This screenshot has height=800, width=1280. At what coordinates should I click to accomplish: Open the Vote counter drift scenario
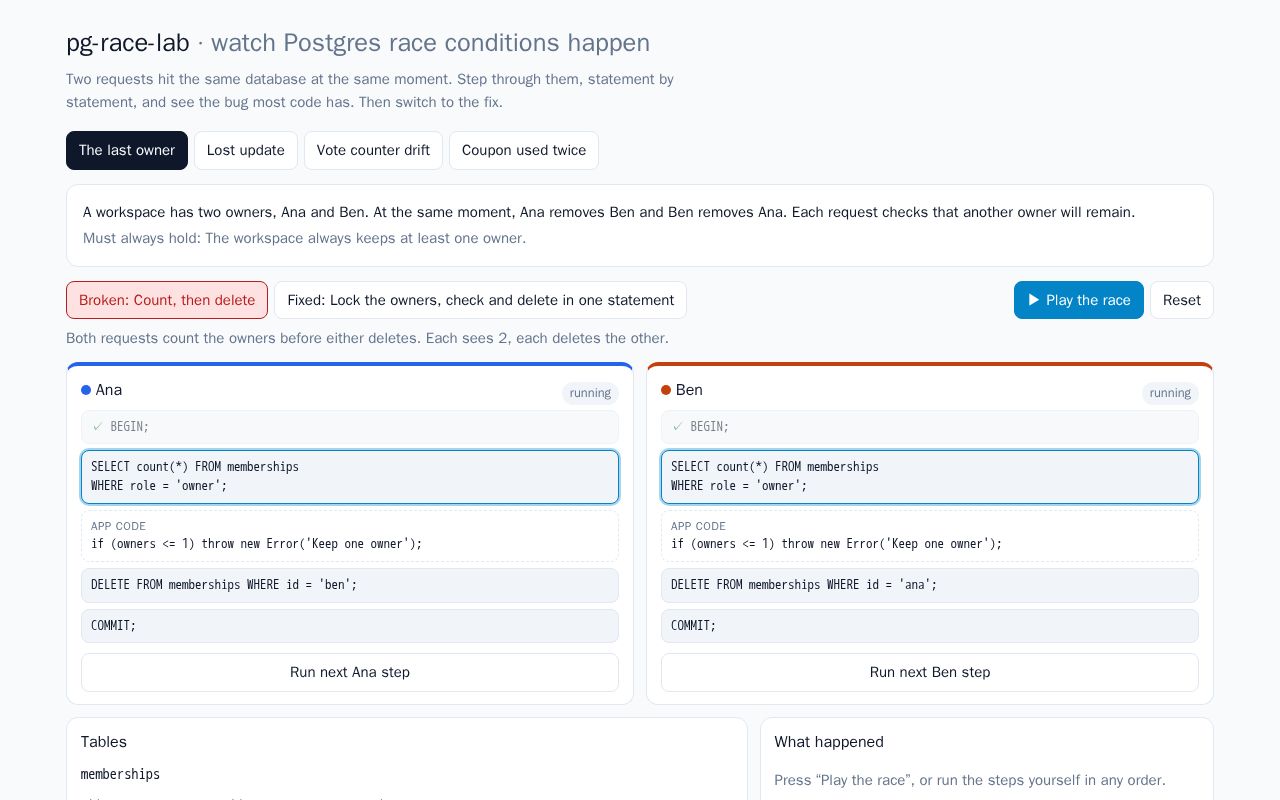373,150
